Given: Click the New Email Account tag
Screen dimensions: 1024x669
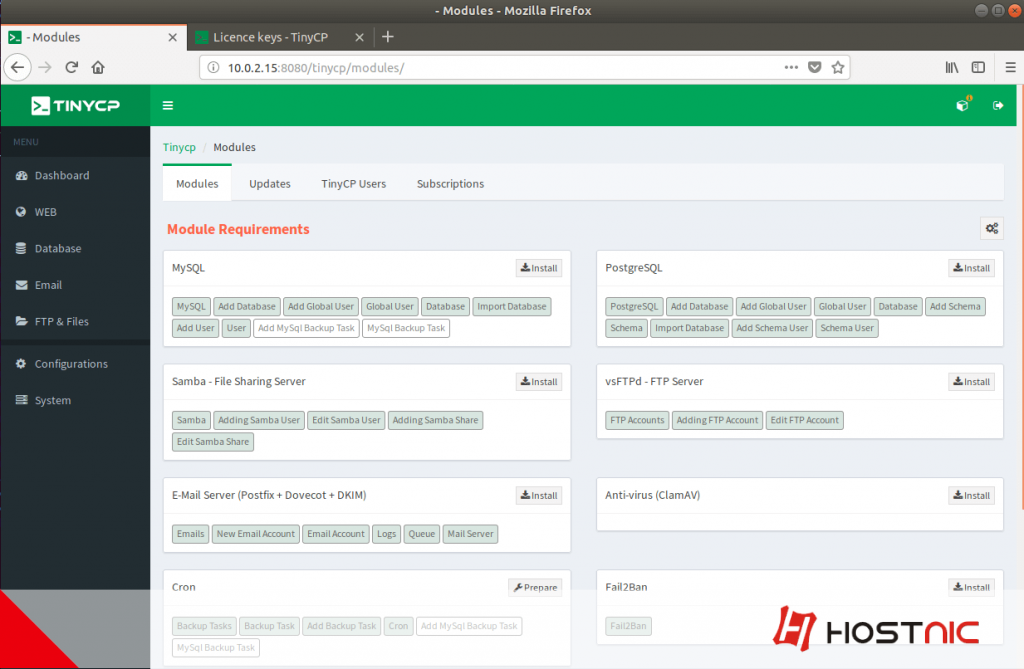Looking at the screenshot, I should click(x=255, y=534).
